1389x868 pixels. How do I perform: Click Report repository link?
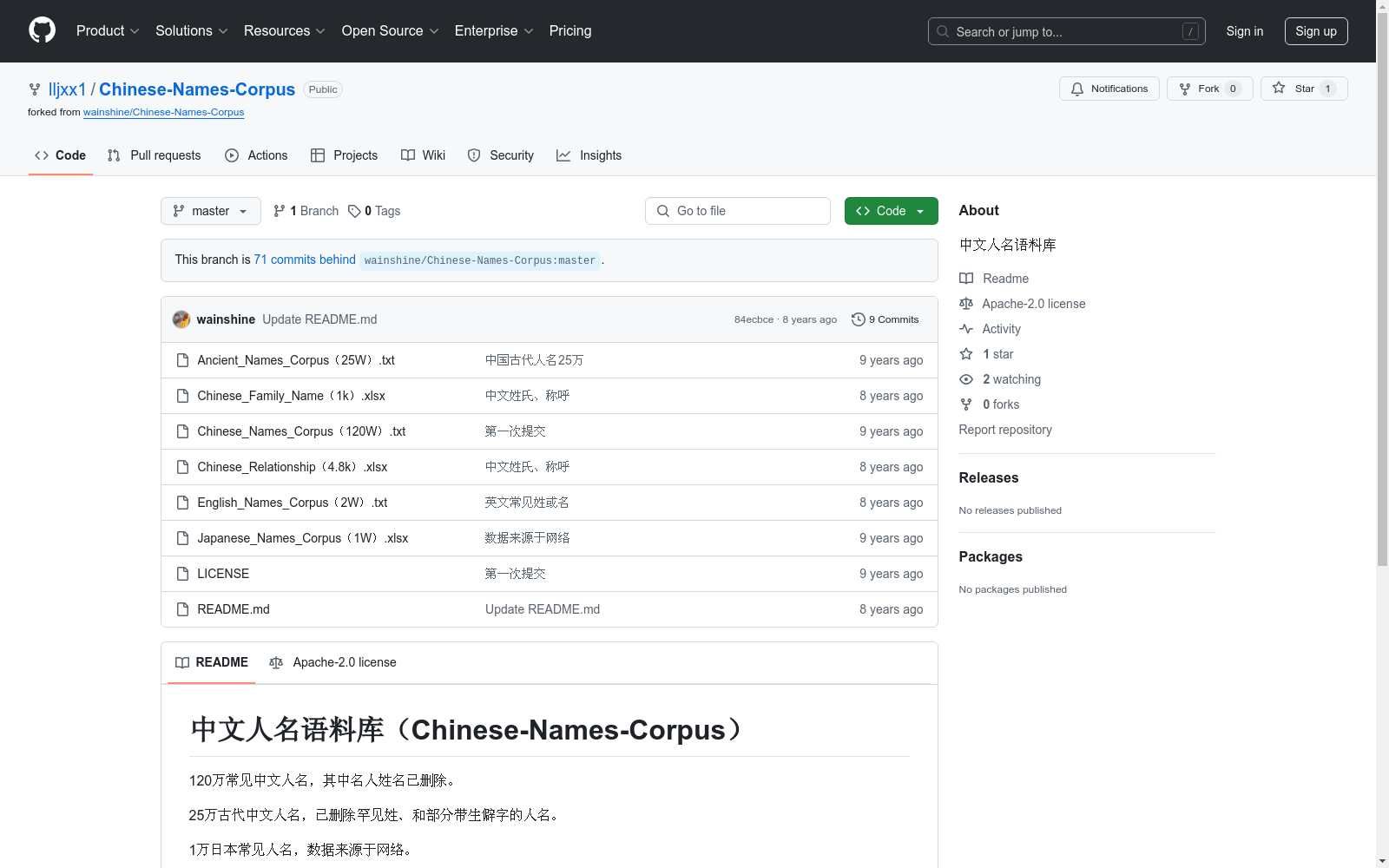coord(1005,430)
